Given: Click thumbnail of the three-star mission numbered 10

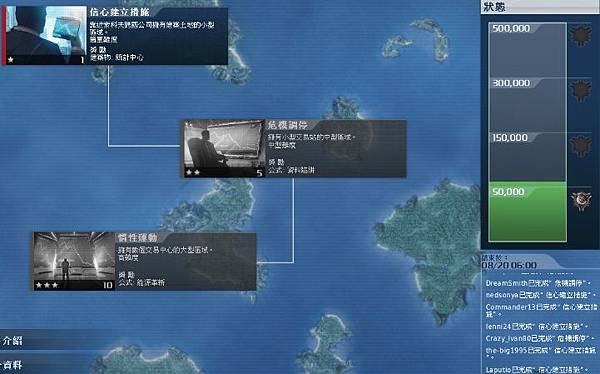Looking at the screenshot, I should [73, 261].
